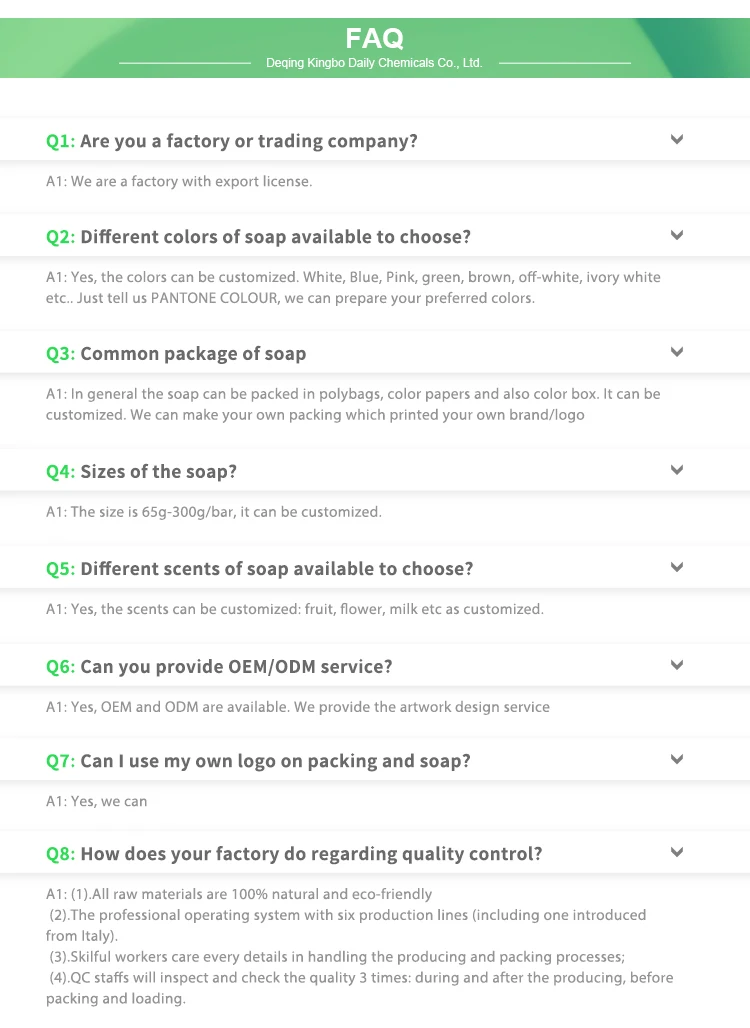Select the 'Different scents of soap' question heading
The height and width of the screenshot is (1028, 750).
(x=259, y=569)
